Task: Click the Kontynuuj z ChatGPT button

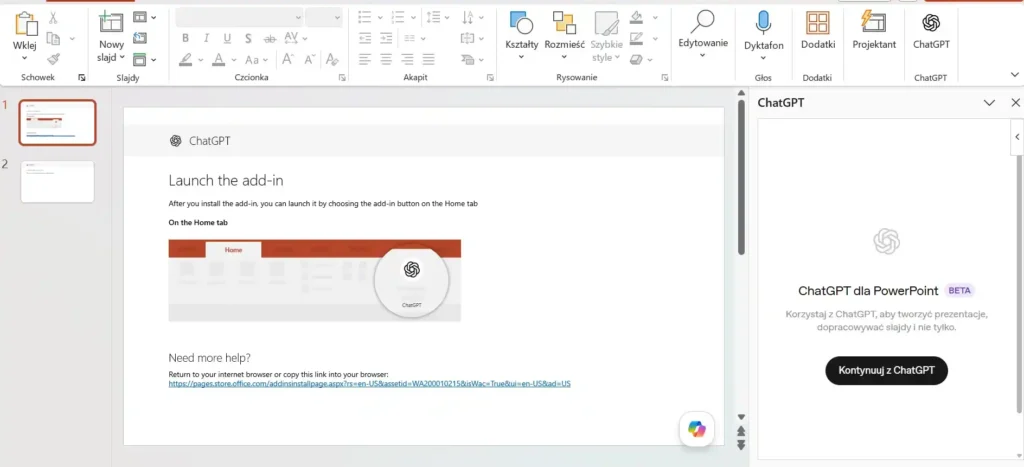Action: (886, 370)
